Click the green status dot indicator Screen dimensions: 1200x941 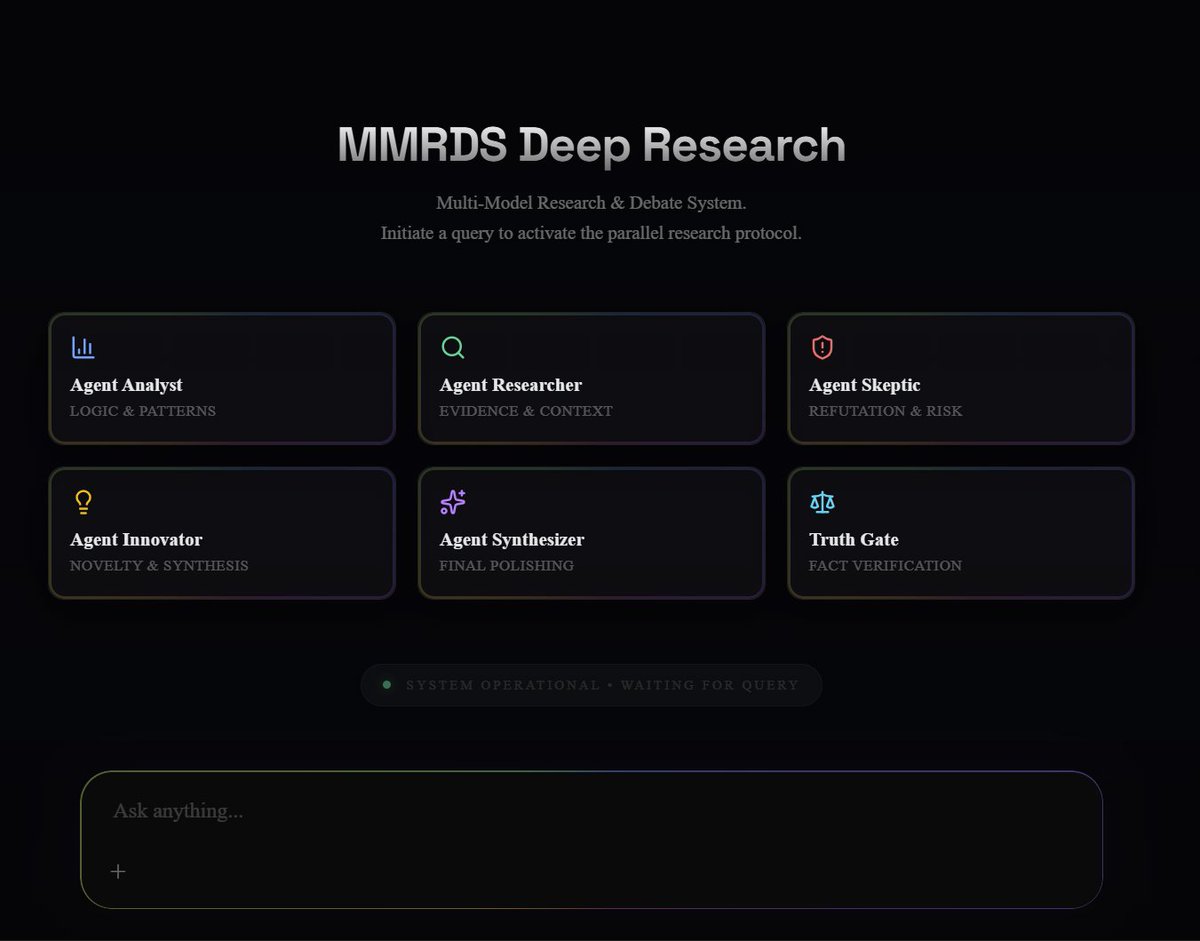(387, 685)
